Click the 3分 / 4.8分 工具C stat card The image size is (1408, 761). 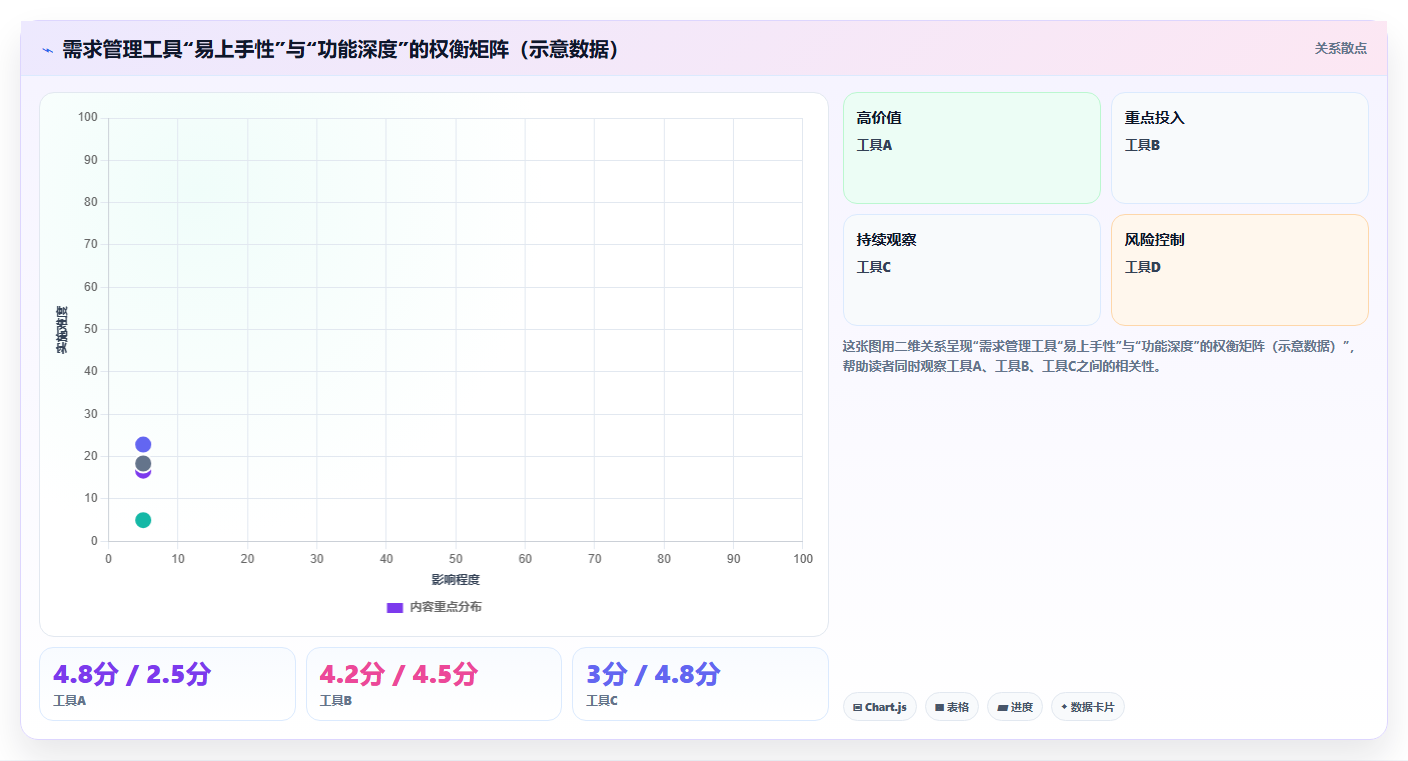(x=700, y=684)
